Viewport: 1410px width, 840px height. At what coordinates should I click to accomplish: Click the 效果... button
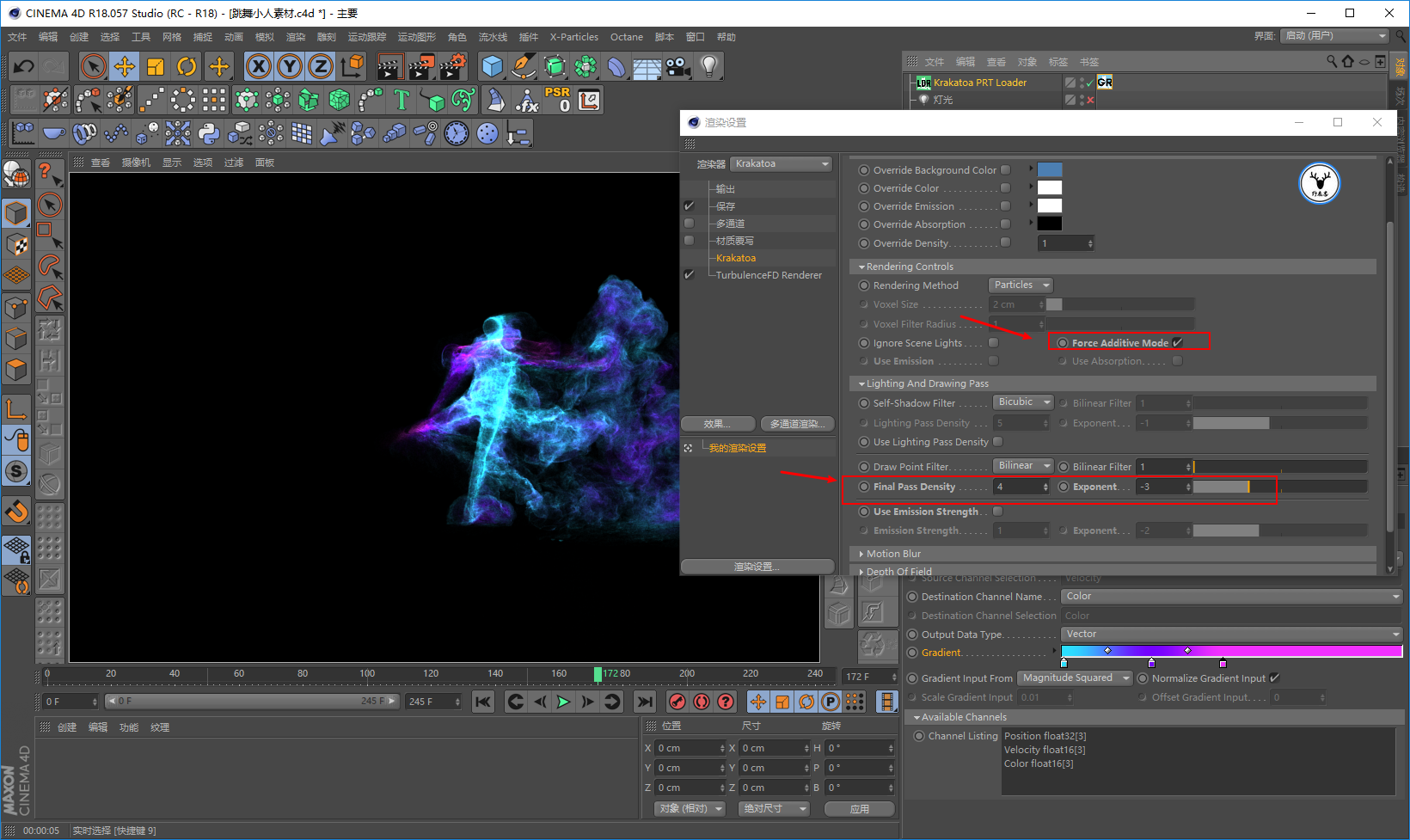click(717, 424)
